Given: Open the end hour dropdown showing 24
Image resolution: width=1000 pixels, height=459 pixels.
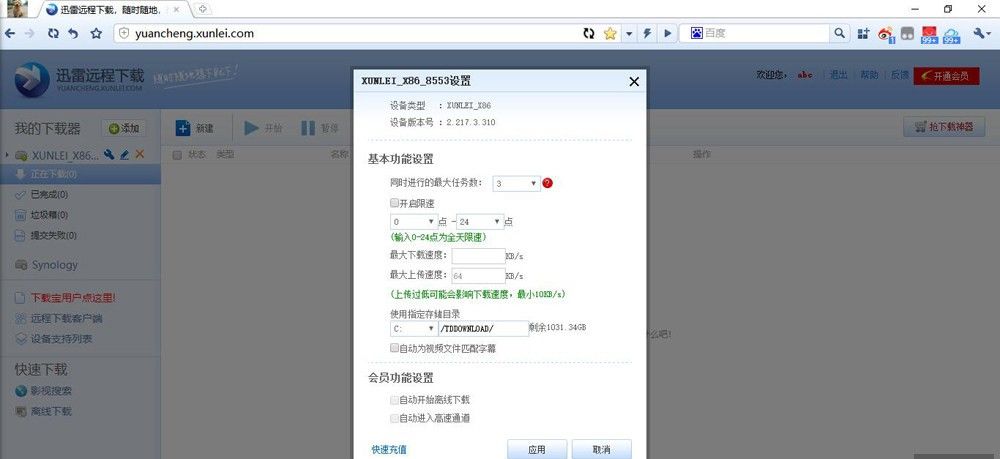Looking at the screenshot, I should coord(480,221).
